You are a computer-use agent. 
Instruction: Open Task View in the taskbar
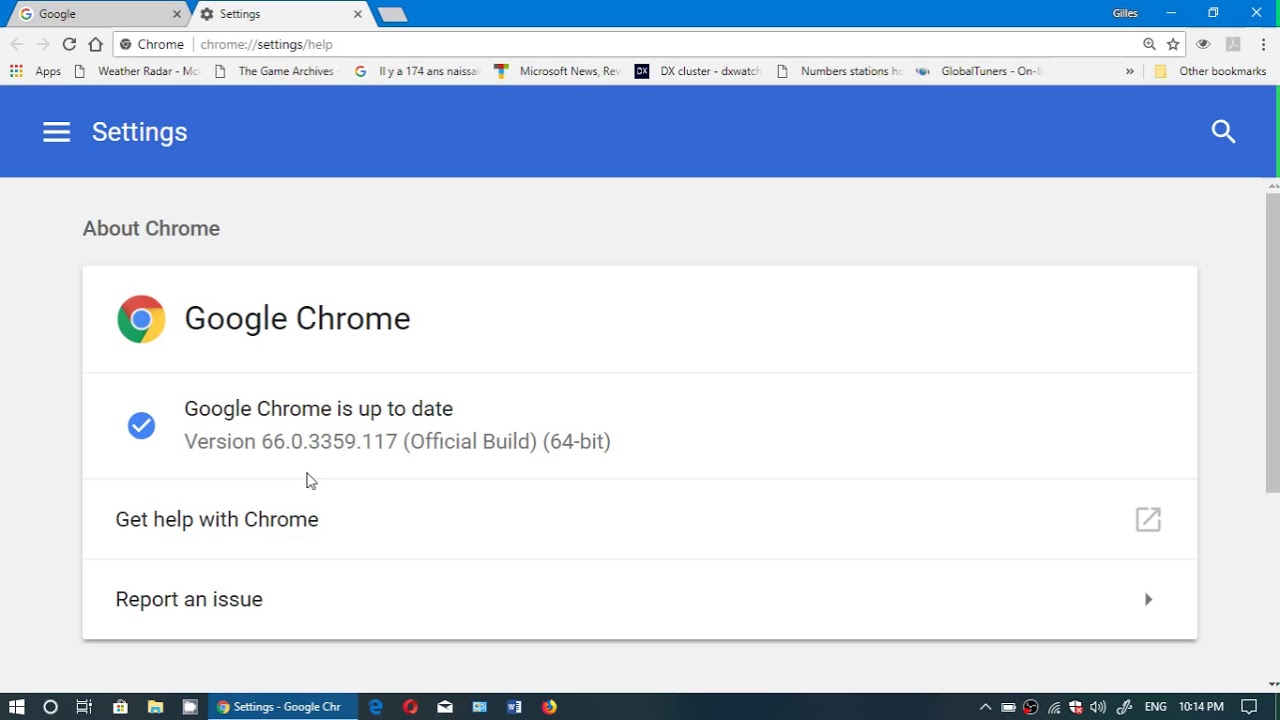coord(84,707)
